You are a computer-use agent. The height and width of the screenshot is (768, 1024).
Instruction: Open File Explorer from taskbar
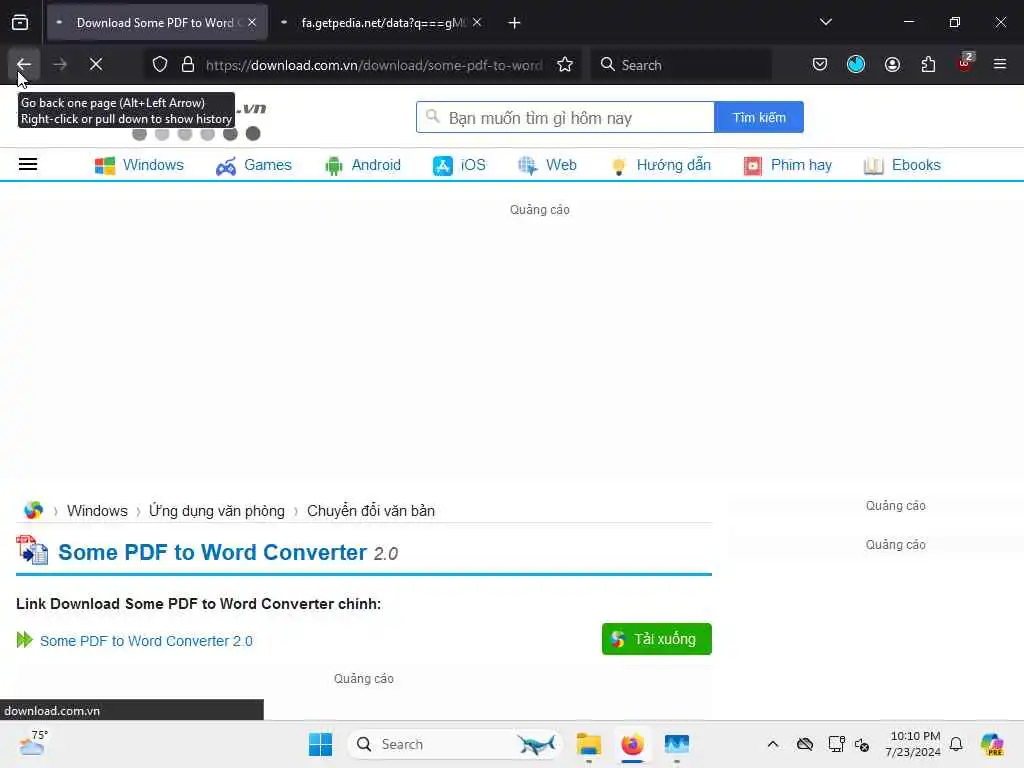pyautogui.click(x=588, y=744)
